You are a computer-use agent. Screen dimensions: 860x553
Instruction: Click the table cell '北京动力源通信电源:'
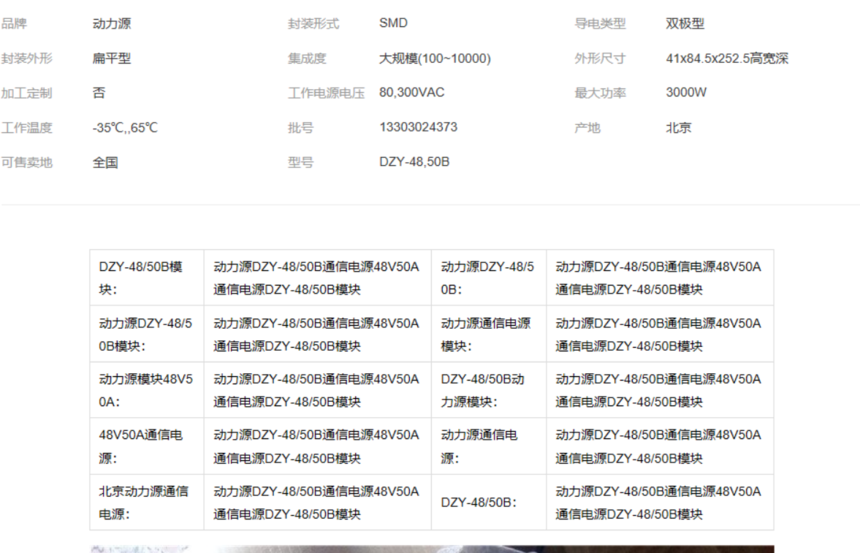(x=147, y=503)
